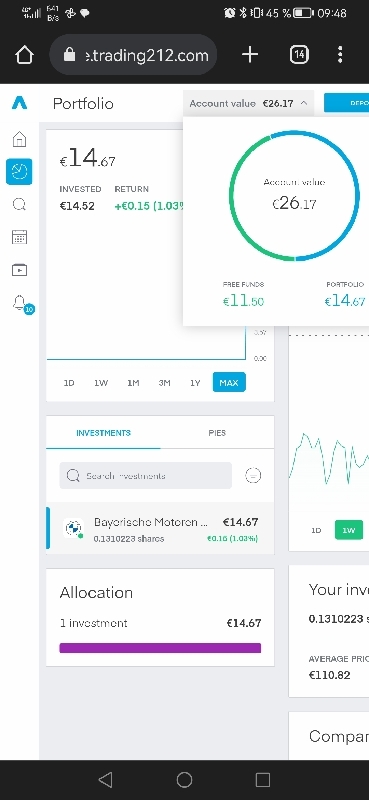Viewport: 369px width, 800px height.
Task: Open the search icon in sidebar
Action: coord(19,205)
